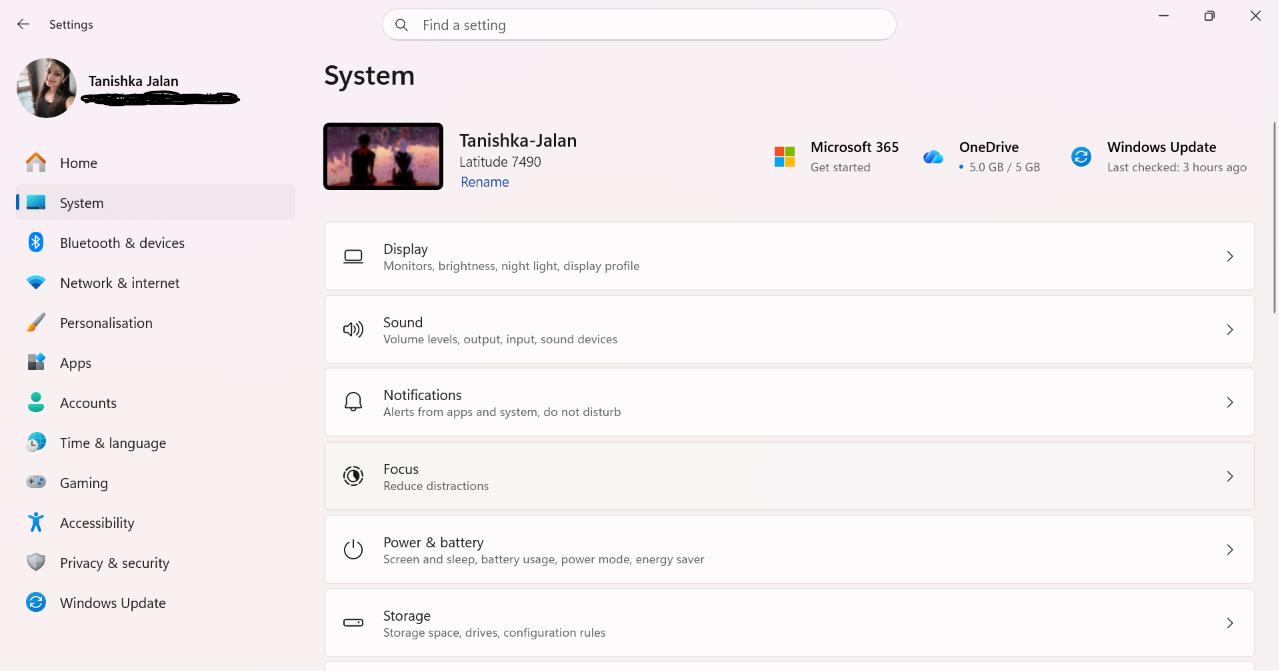Screen dimensions: 1279x671
Task: Select Windows Update label in sidebar
Action: point(113,603)
